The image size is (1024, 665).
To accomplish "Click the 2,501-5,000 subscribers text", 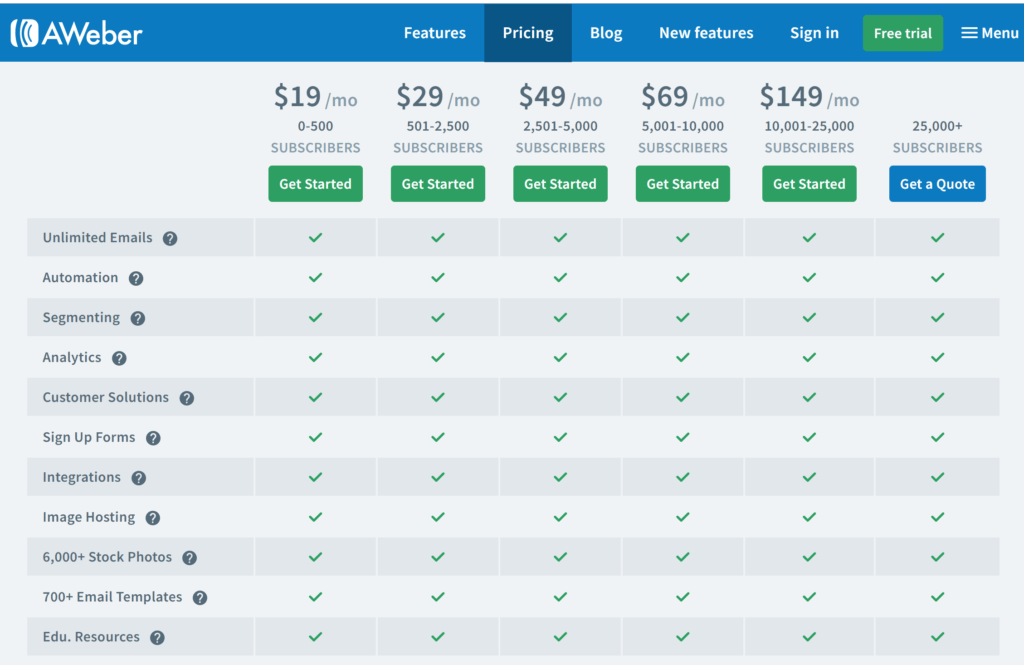I will pos(560,137).
